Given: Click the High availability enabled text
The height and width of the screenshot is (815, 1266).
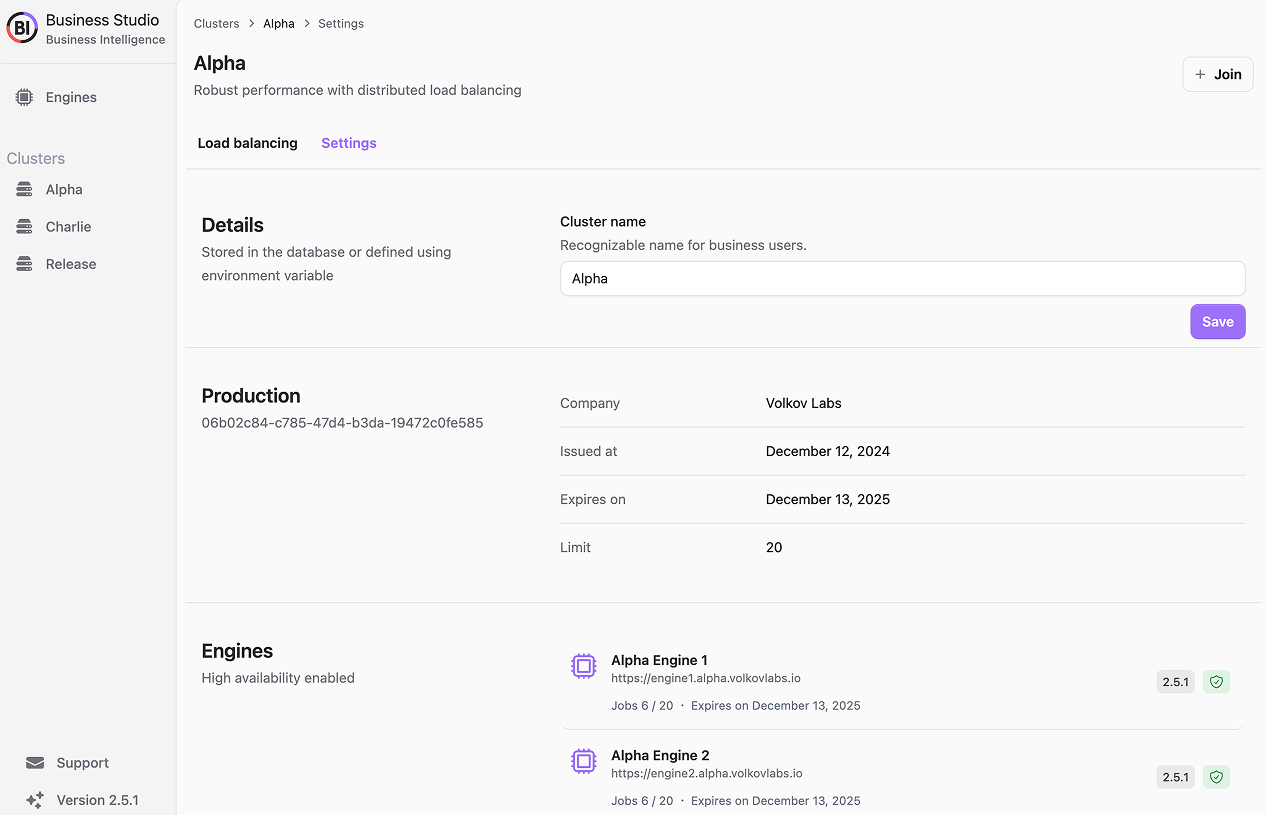Looking at the screenshot, I should coord(278,678).
